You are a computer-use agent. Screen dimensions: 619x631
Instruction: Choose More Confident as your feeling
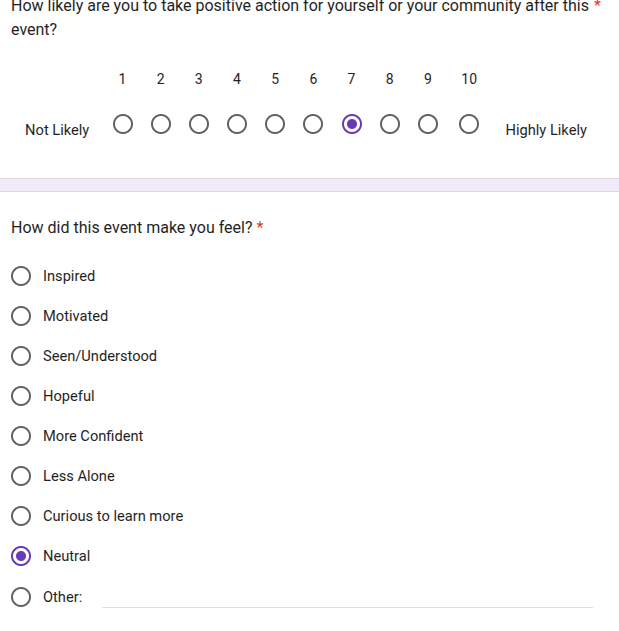21,436
